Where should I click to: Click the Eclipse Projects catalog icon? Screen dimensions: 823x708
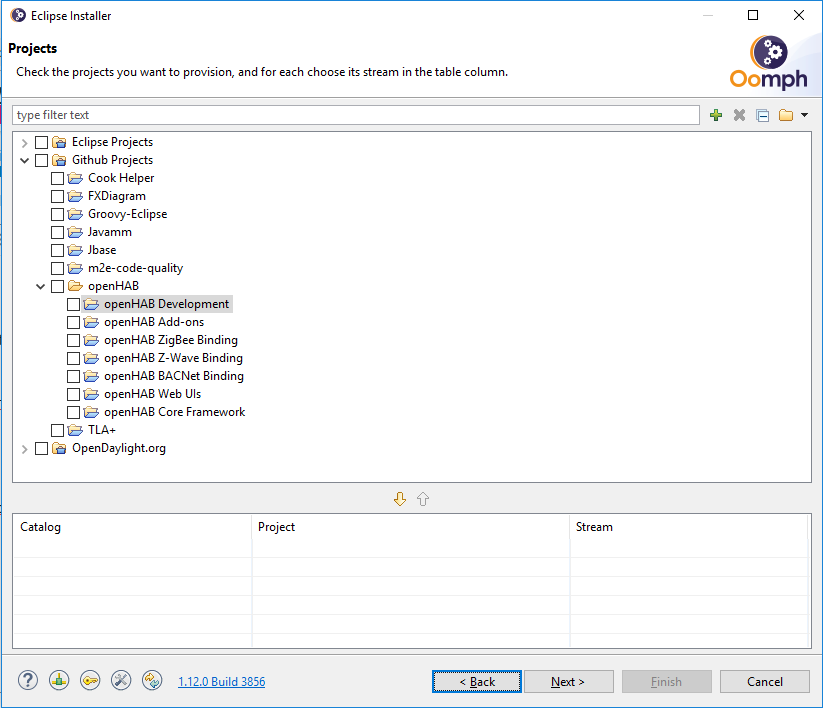pos(59,142)
